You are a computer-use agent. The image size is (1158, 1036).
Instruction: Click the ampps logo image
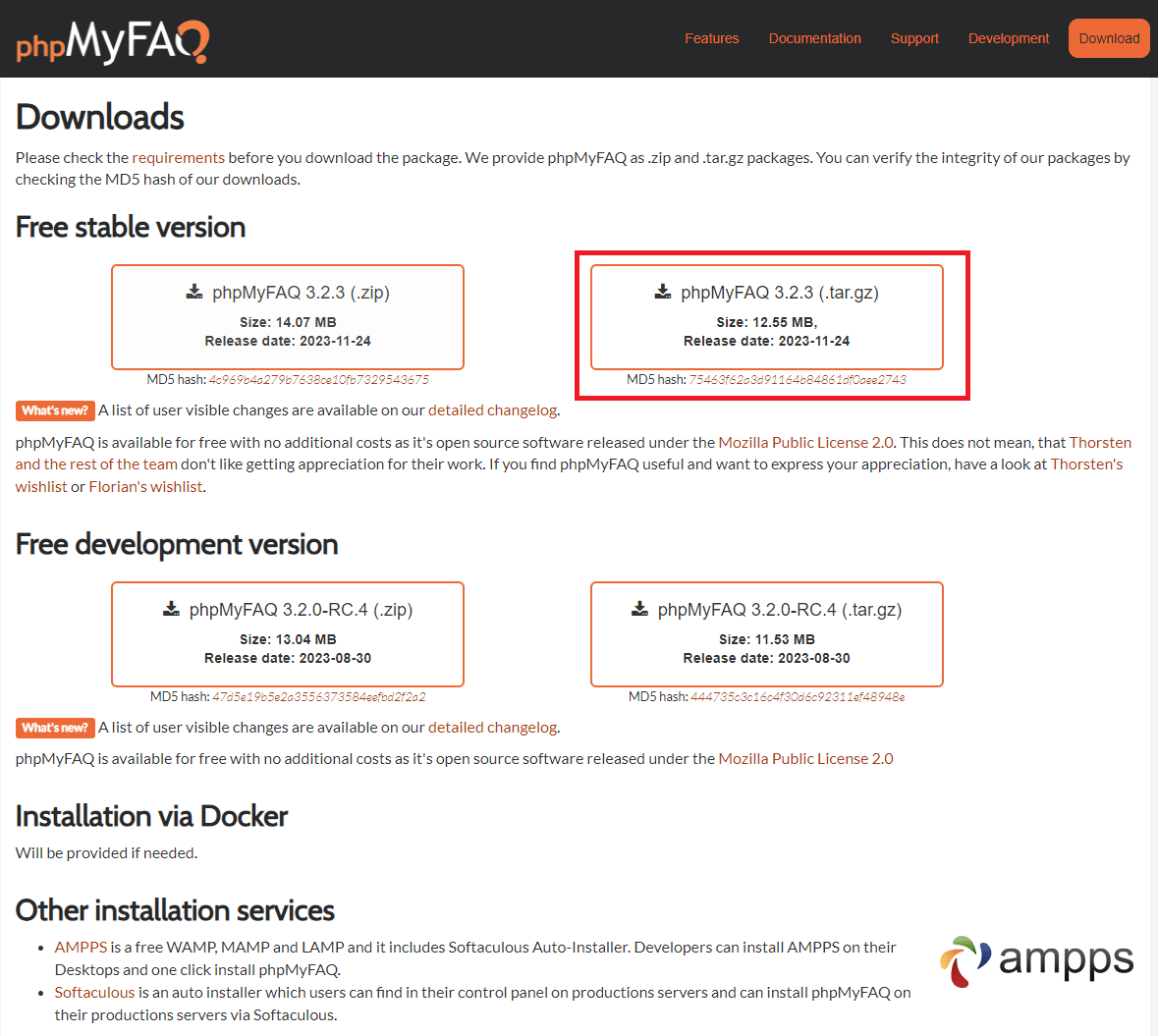(x=1036, y=960)
